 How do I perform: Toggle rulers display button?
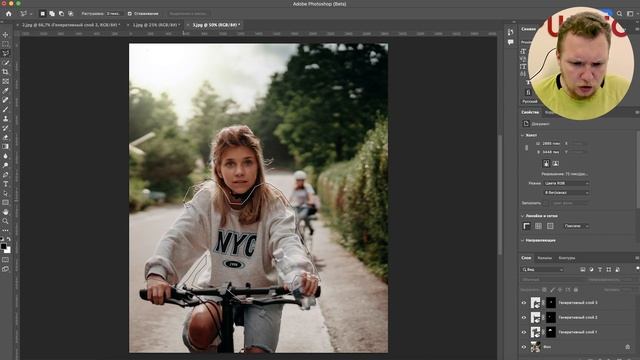(527, 226)
